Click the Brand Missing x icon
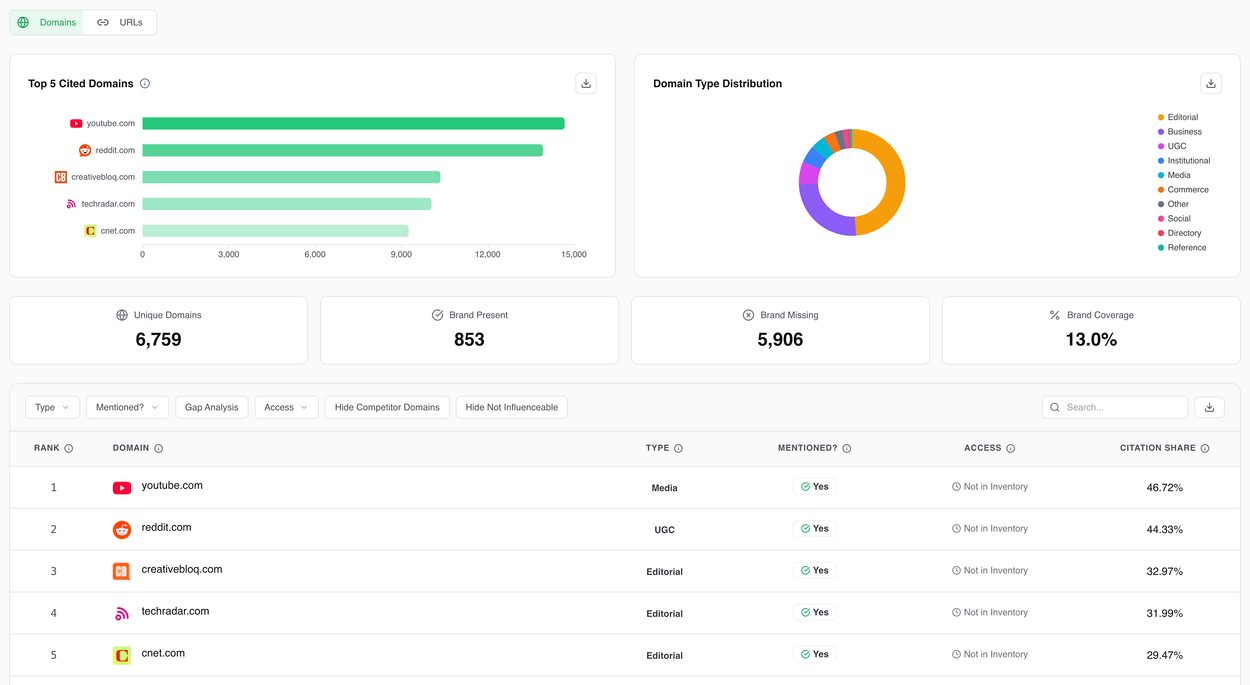The height and width of the screenshot is (685, 1250). click(x=748, y=315)
